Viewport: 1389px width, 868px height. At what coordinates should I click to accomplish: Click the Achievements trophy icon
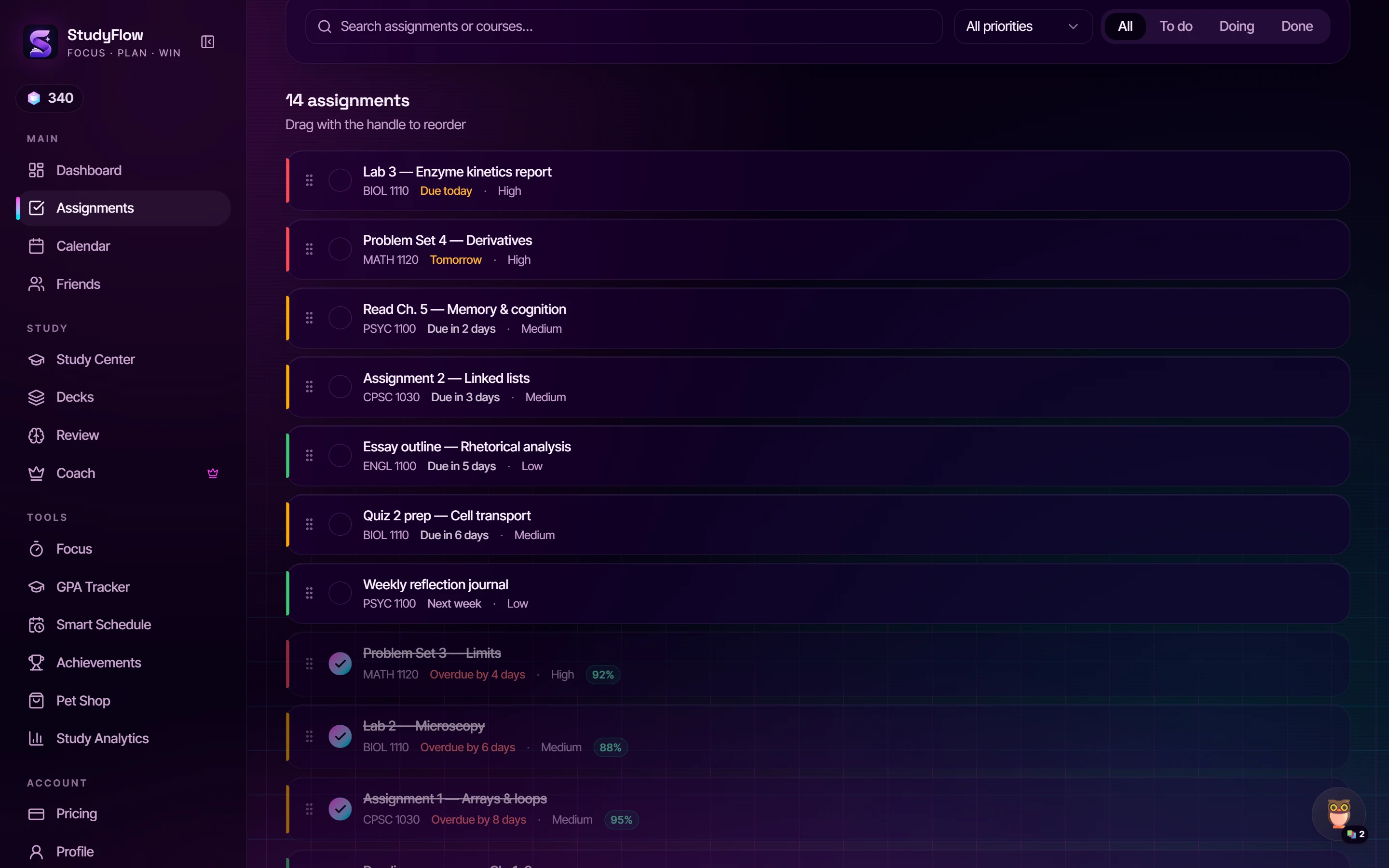coord(36,663)
